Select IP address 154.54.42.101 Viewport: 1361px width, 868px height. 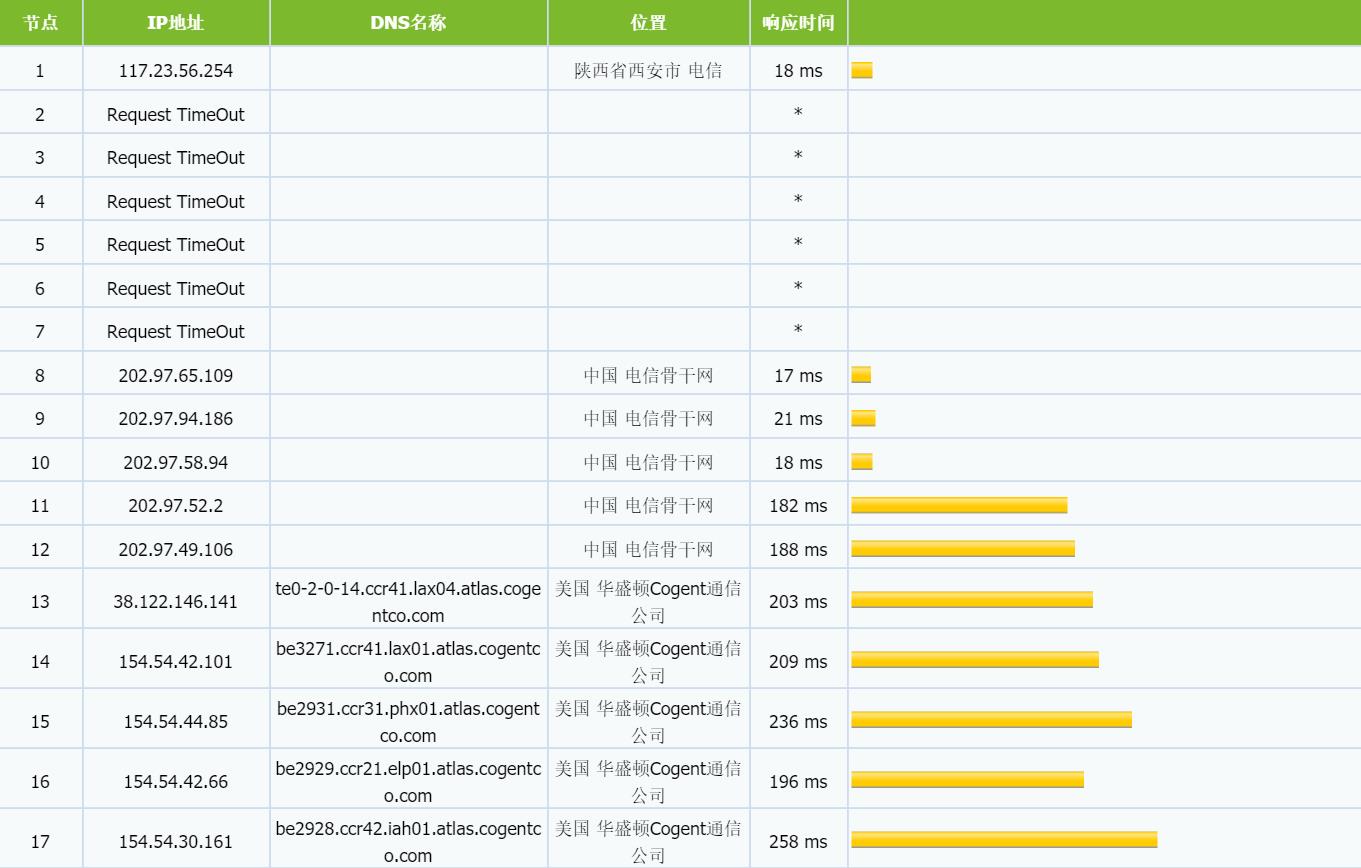pos(176,662)
